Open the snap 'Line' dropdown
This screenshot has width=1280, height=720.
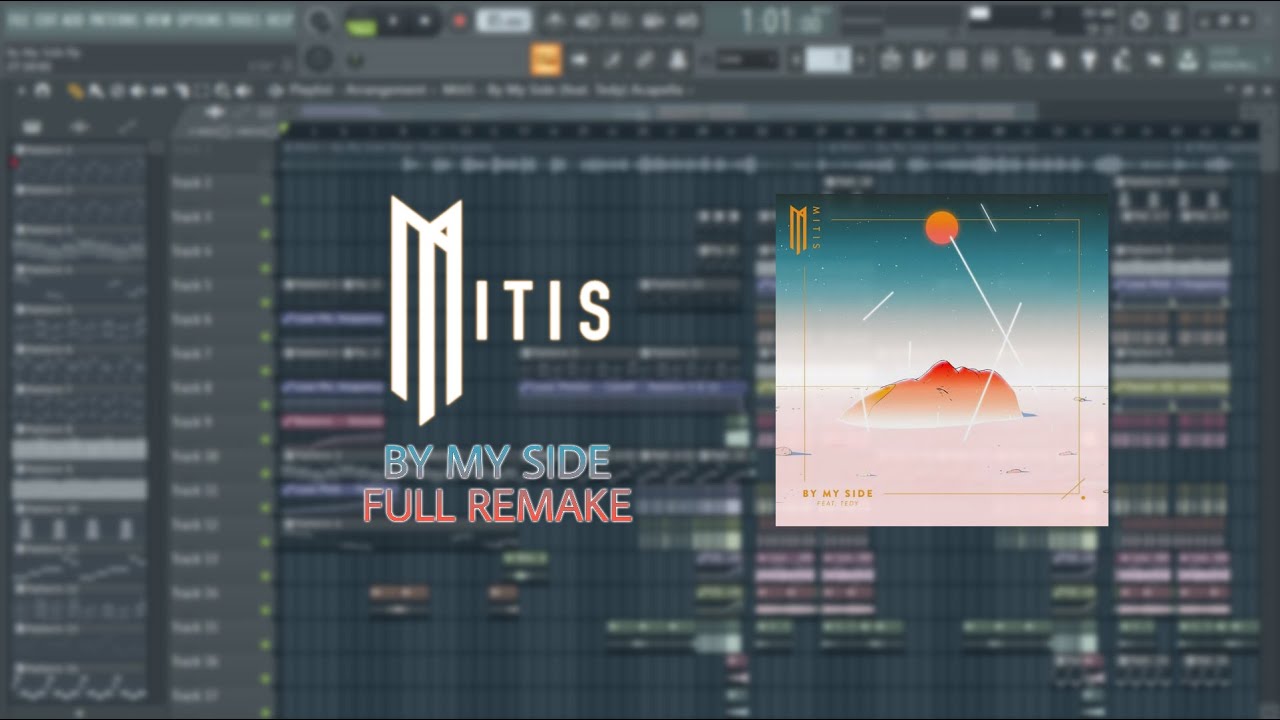click(746, 60)
